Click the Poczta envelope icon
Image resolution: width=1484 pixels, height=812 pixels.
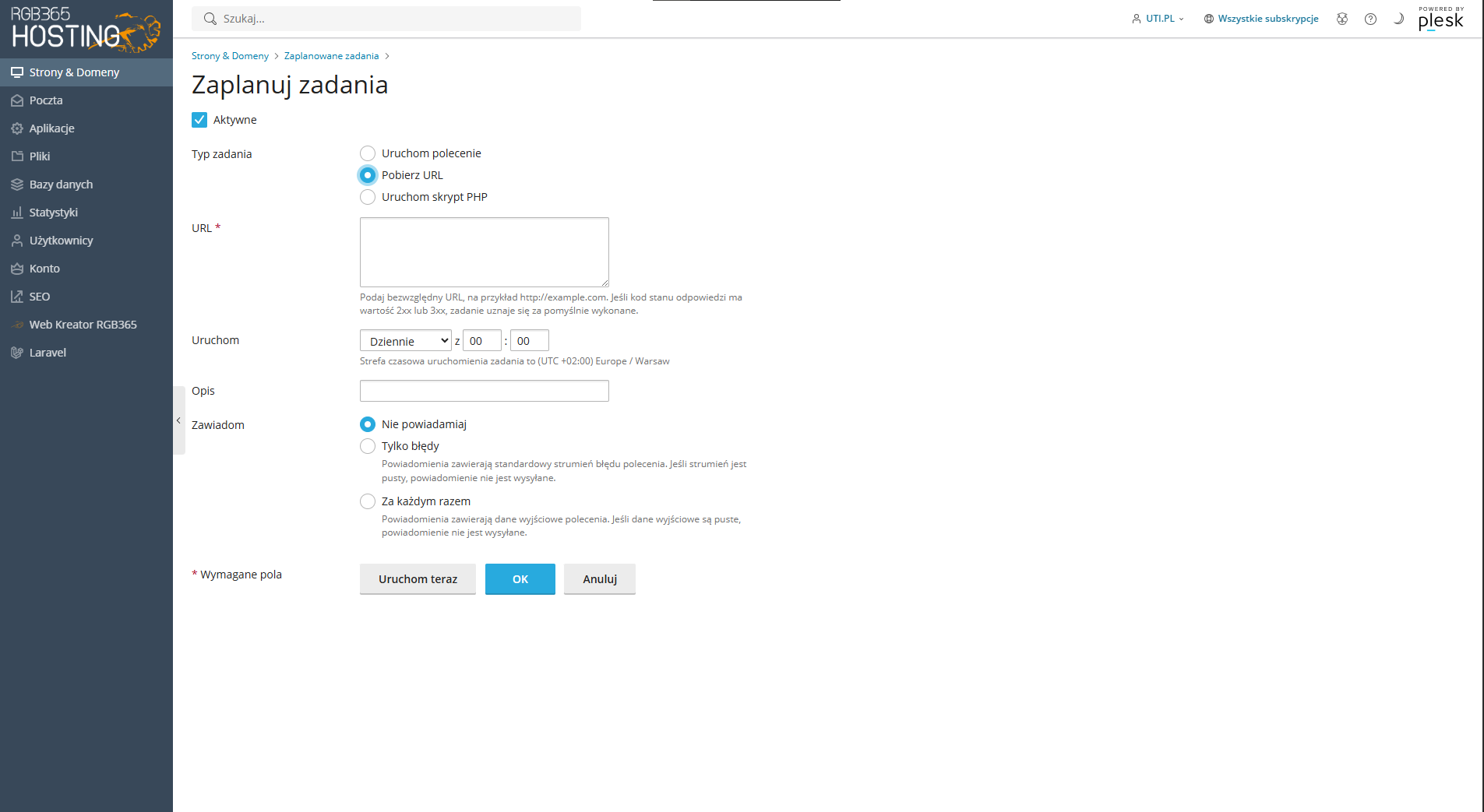[17, 100]
